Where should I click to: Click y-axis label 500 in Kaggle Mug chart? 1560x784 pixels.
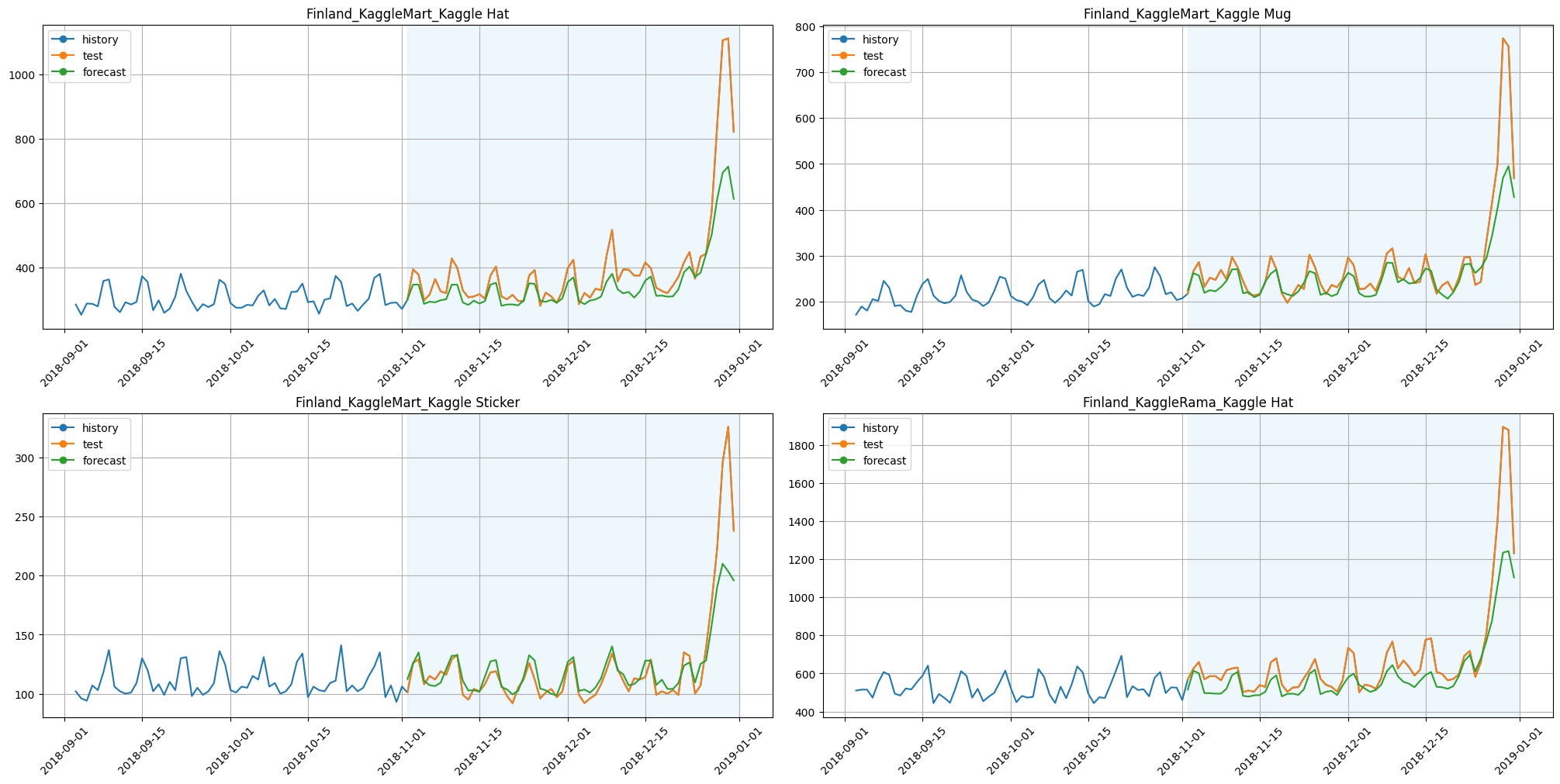coord(807,164)
